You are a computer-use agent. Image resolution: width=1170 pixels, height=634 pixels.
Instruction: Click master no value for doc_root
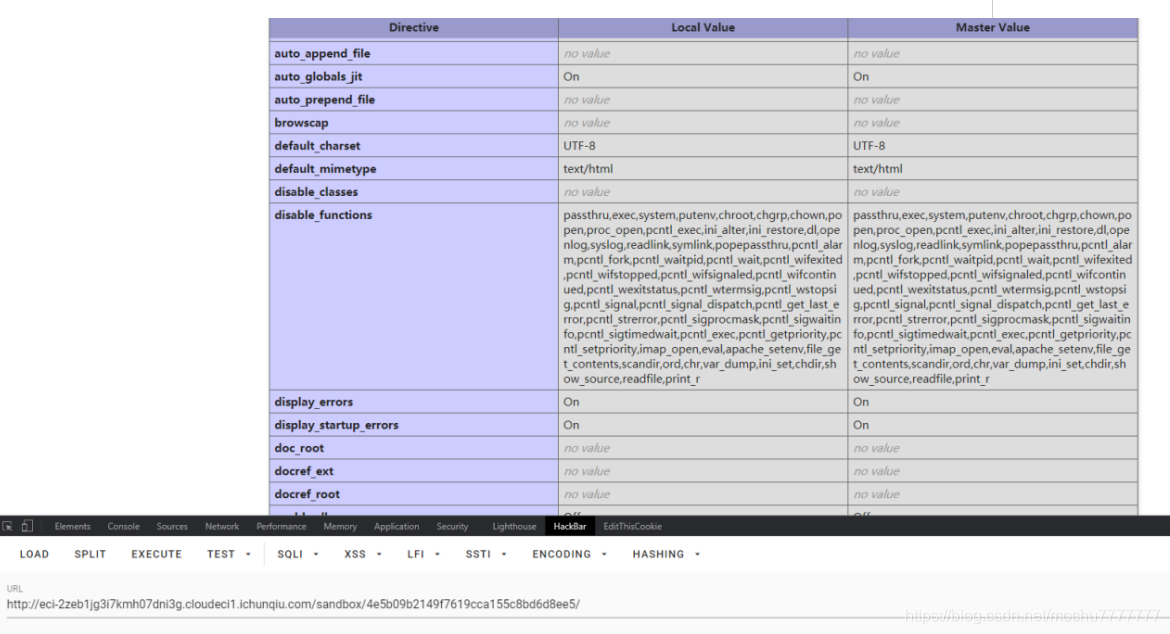(876, 448)
